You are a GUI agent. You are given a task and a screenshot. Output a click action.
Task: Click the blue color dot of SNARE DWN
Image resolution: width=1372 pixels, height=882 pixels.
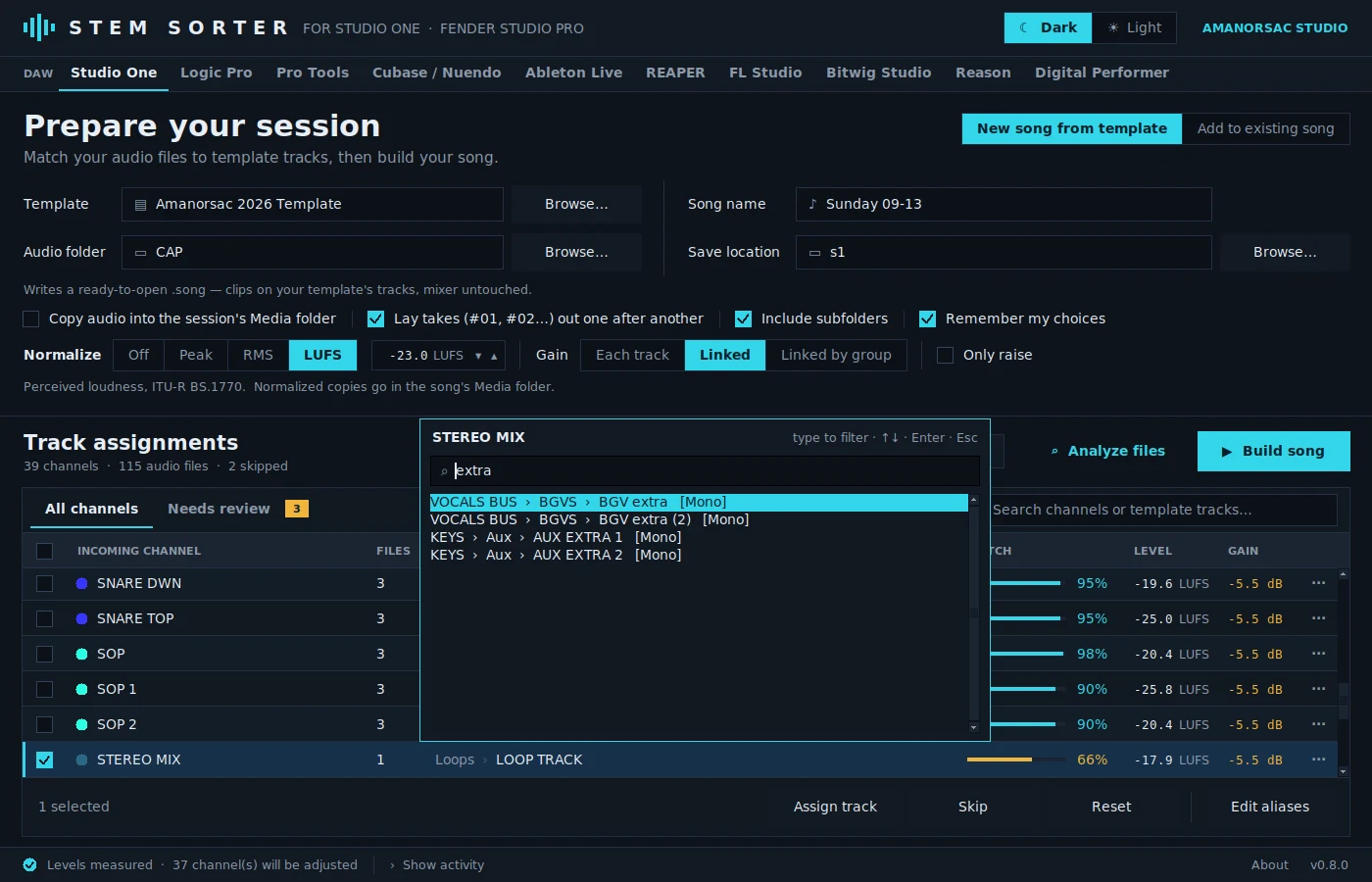pyautogui.click(x=81, y=583)
